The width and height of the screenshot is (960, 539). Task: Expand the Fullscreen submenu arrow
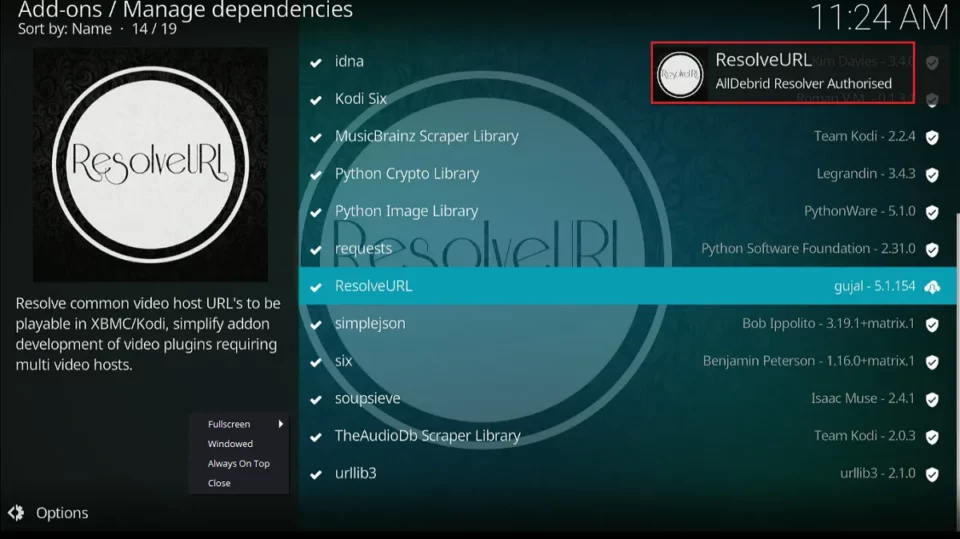click(280, 424)
